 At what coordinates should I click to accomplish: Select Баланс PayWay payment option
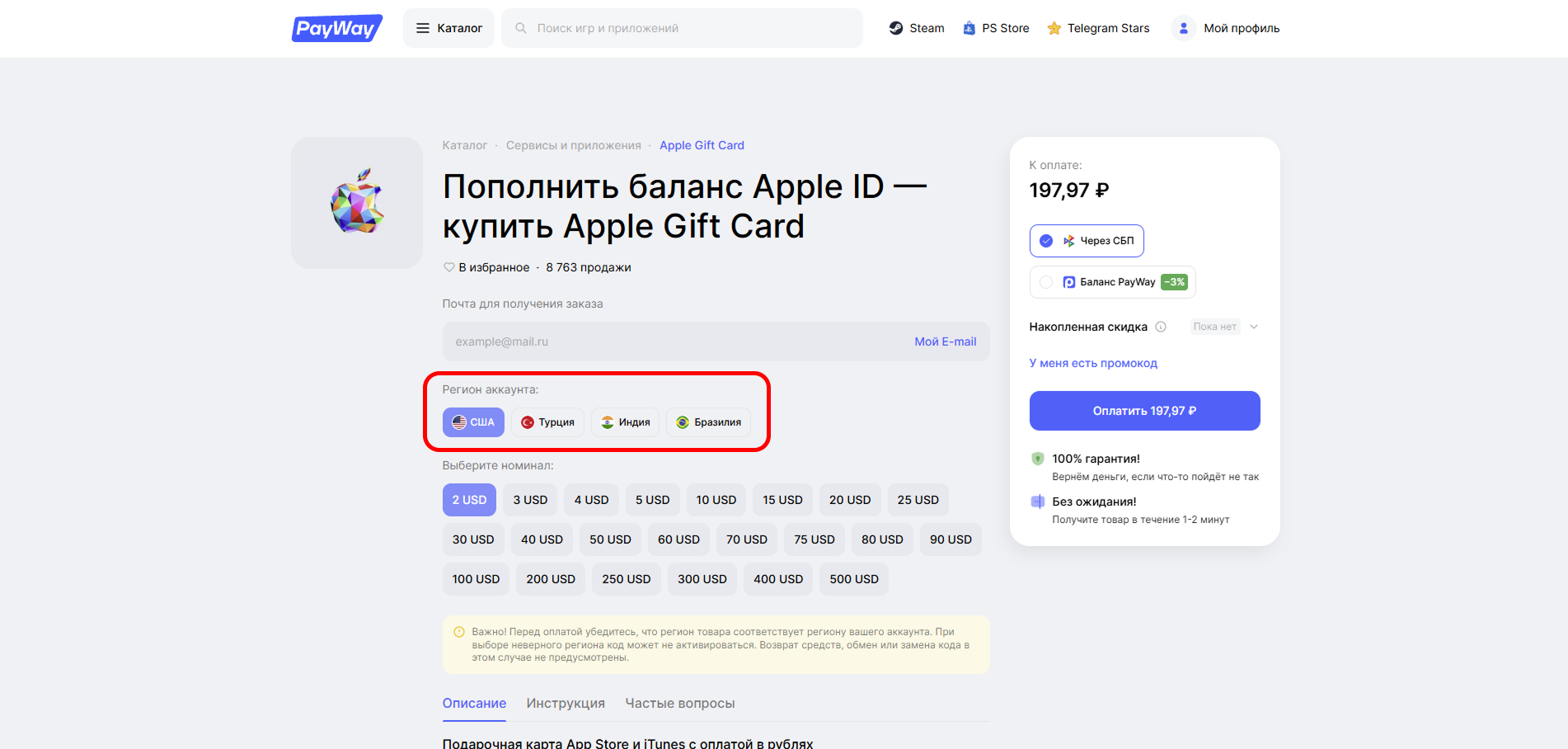(x=1112, y=282)
